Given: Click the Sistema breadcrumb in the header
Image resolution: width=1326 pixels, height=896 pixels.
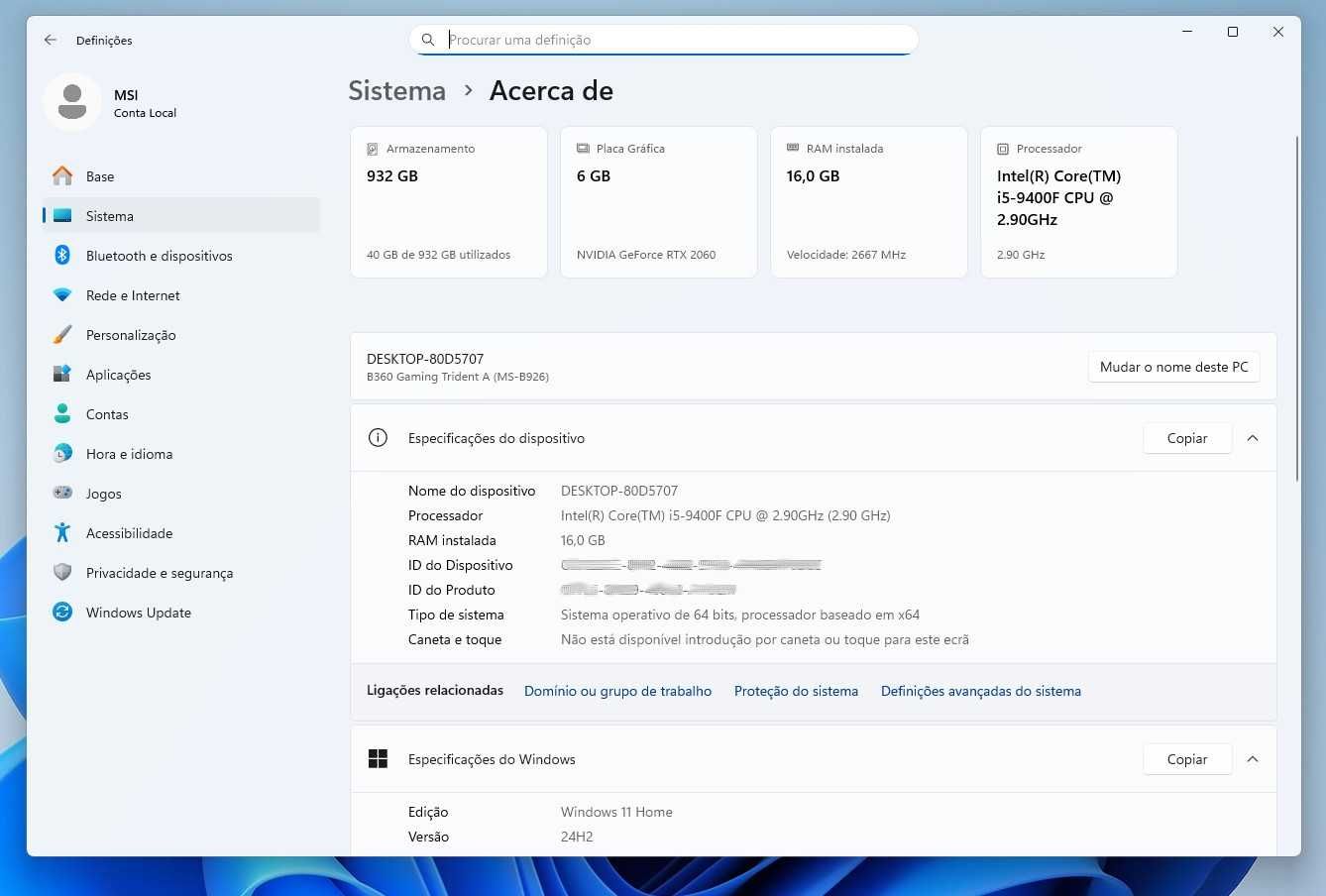Looking at the screenshot, I should coord(396,91).
